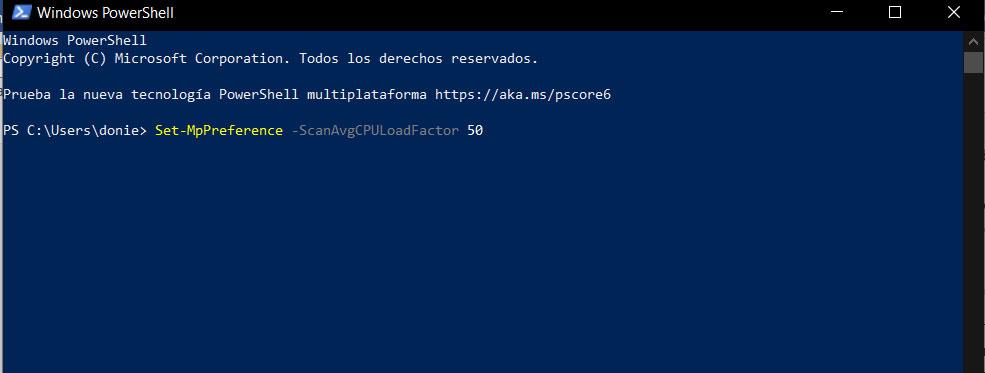
Task: Click the first console line Windows PowerShell
Action: (x=75, y=41)
